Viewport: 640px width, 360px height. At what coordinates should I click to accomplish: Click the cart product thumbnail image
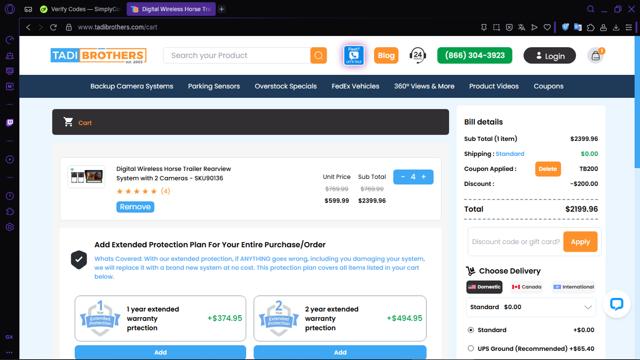coord(87,177)
